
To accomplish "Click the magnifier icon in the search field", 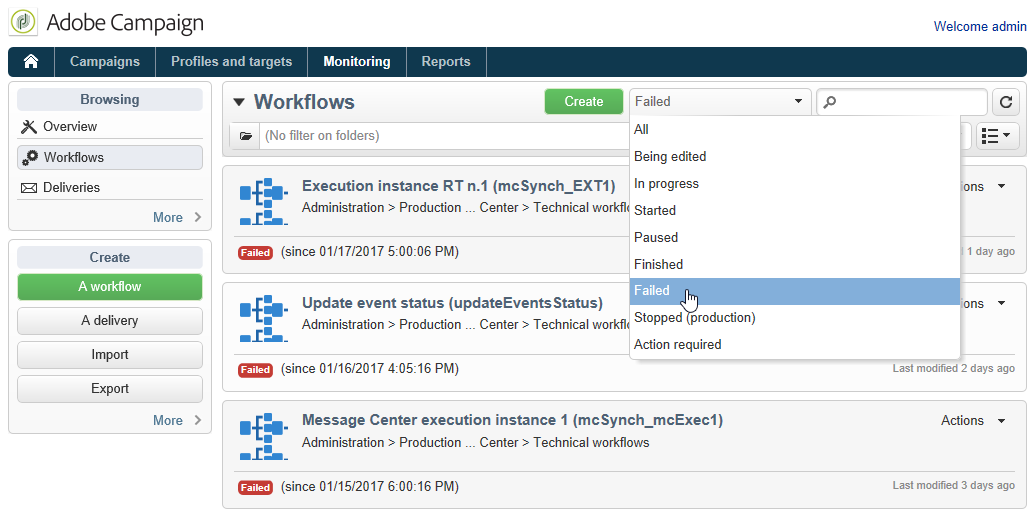I will point(830,102).
